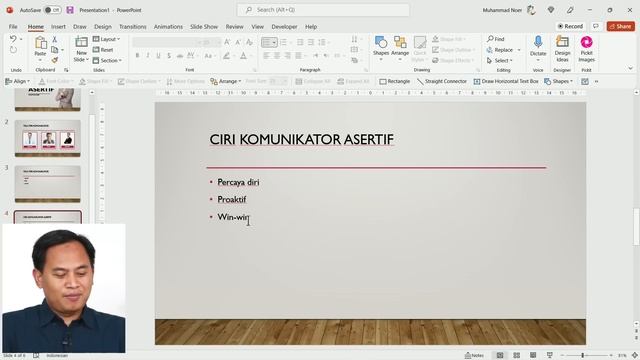Select slide 2 thumbnail with three photos
The width and height of the screenshot is (640, 360).
(x=47, y=138)
